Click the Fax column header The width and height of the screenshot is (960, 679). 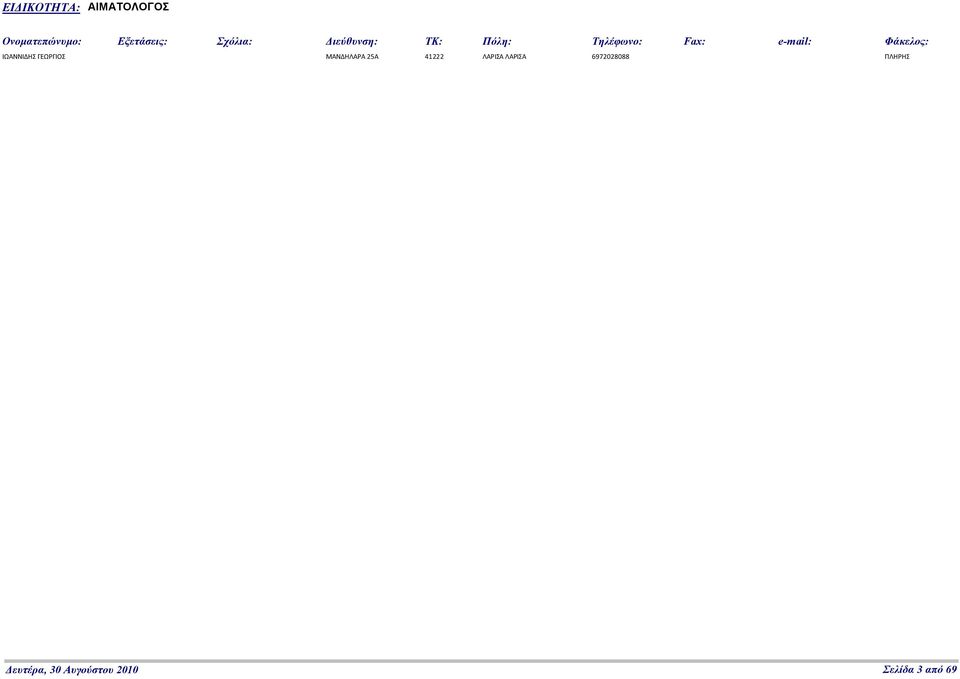694,42
